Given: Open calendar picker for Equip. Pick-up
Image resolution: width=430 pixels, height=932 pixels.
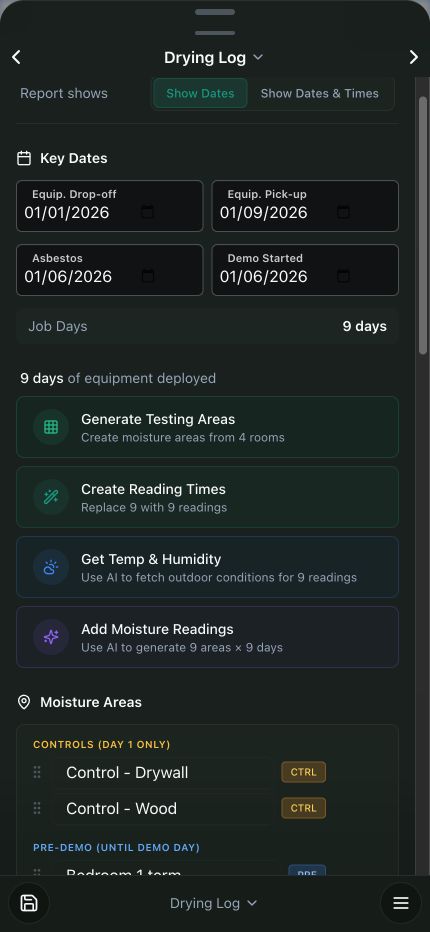Looking at the screenshot, I should [x=343, y=212].
